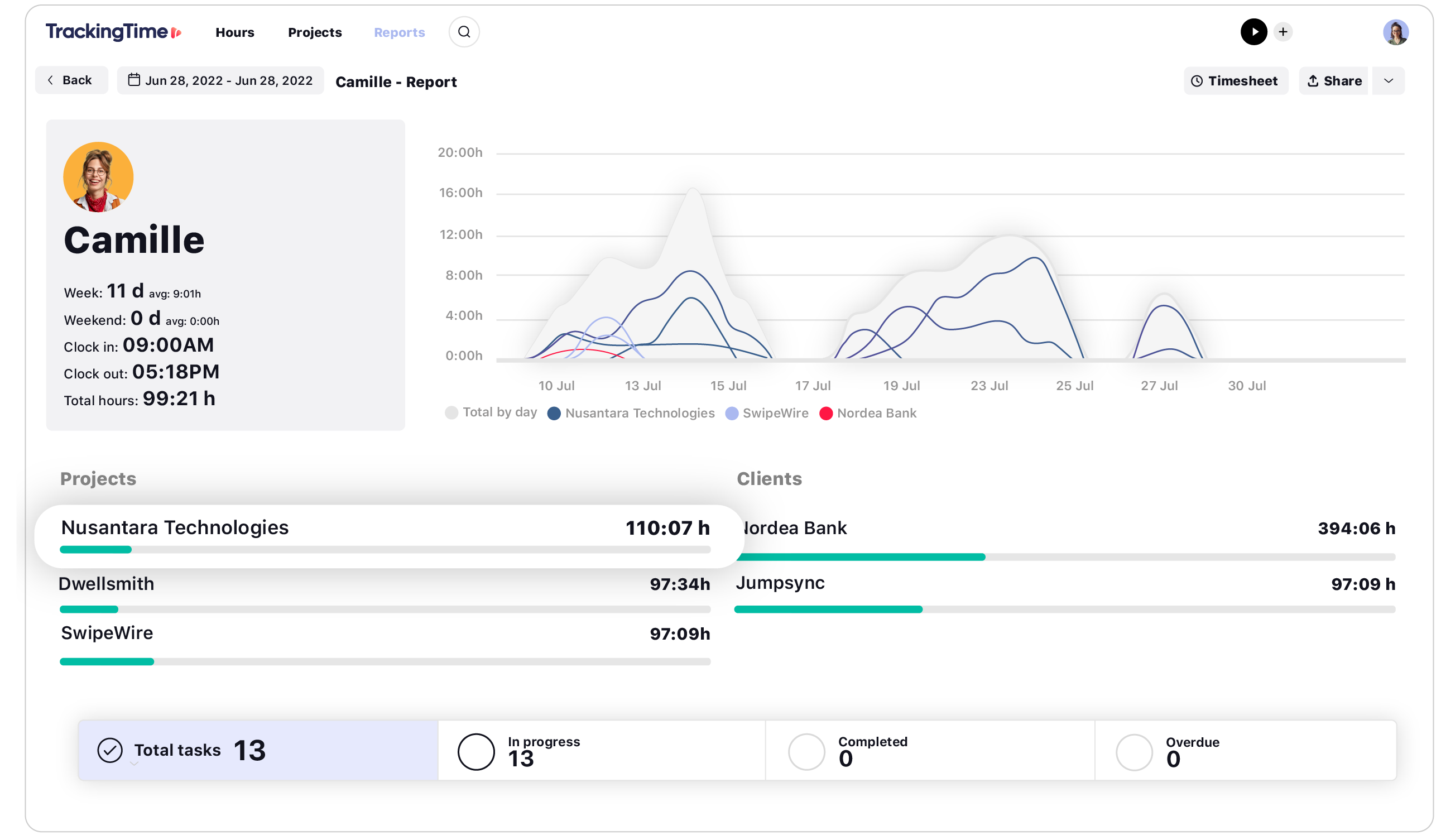Image resolution: width=1441 pixels, height=840 pixels.
Task: Click the Timesheet view icon
Action: [x=1198, y=81]
